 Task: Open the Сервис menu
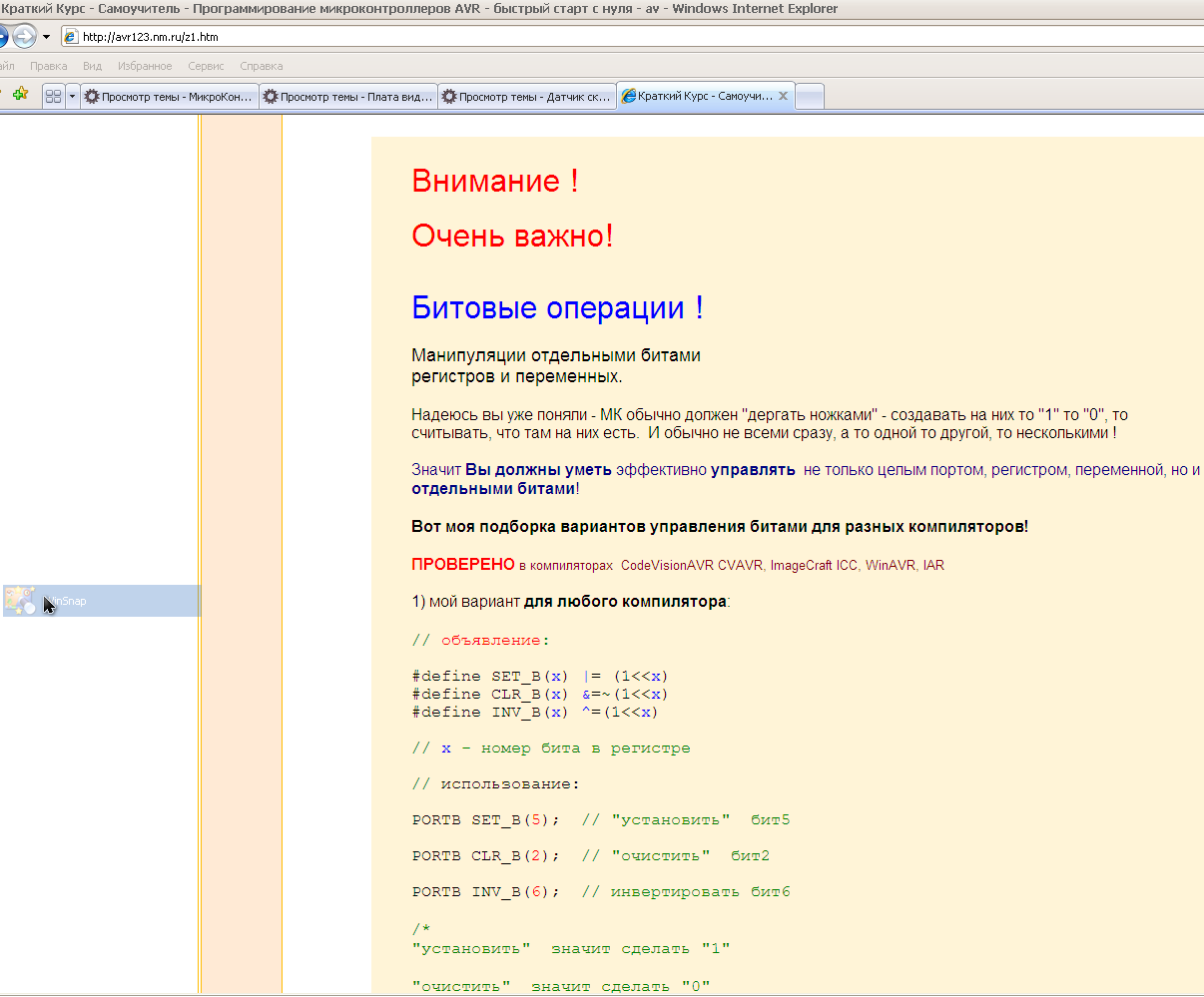coord(206,66)
